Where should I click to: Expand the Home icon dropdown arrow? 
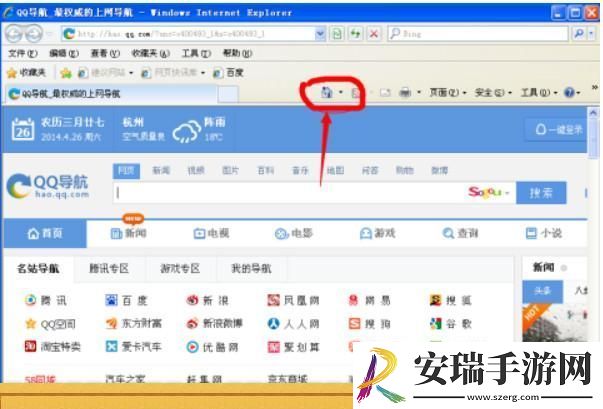click(340, 92)
